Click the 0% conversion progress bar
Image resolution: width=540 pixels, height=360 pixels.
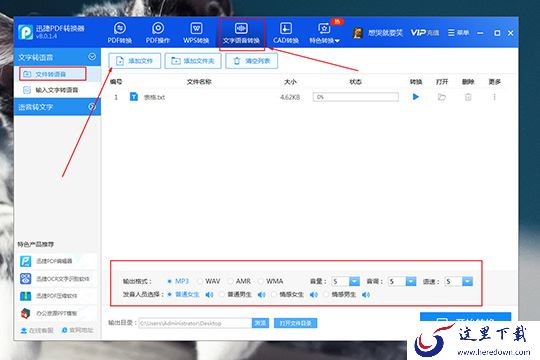pyautogui.click(x=355, y=97)
